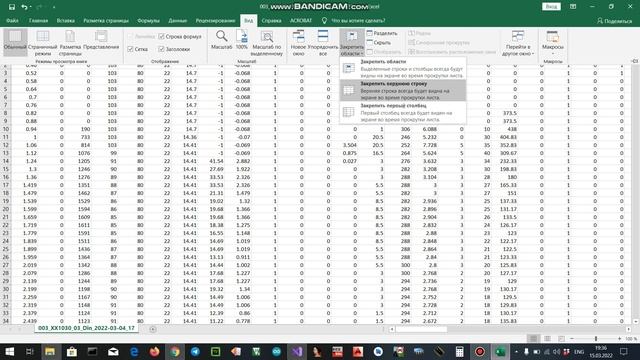The width and height of the screenshot is (640, 360).
Task: Open a Новое окно (New Window)
Action: [298, 42]
